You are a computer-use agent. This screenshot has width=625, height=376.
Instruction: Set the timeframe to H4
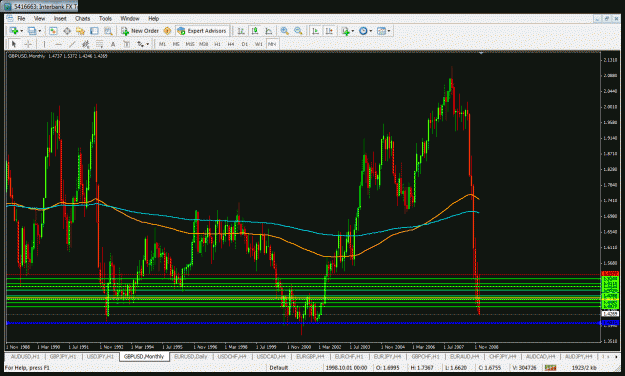[x=231, y=44]
